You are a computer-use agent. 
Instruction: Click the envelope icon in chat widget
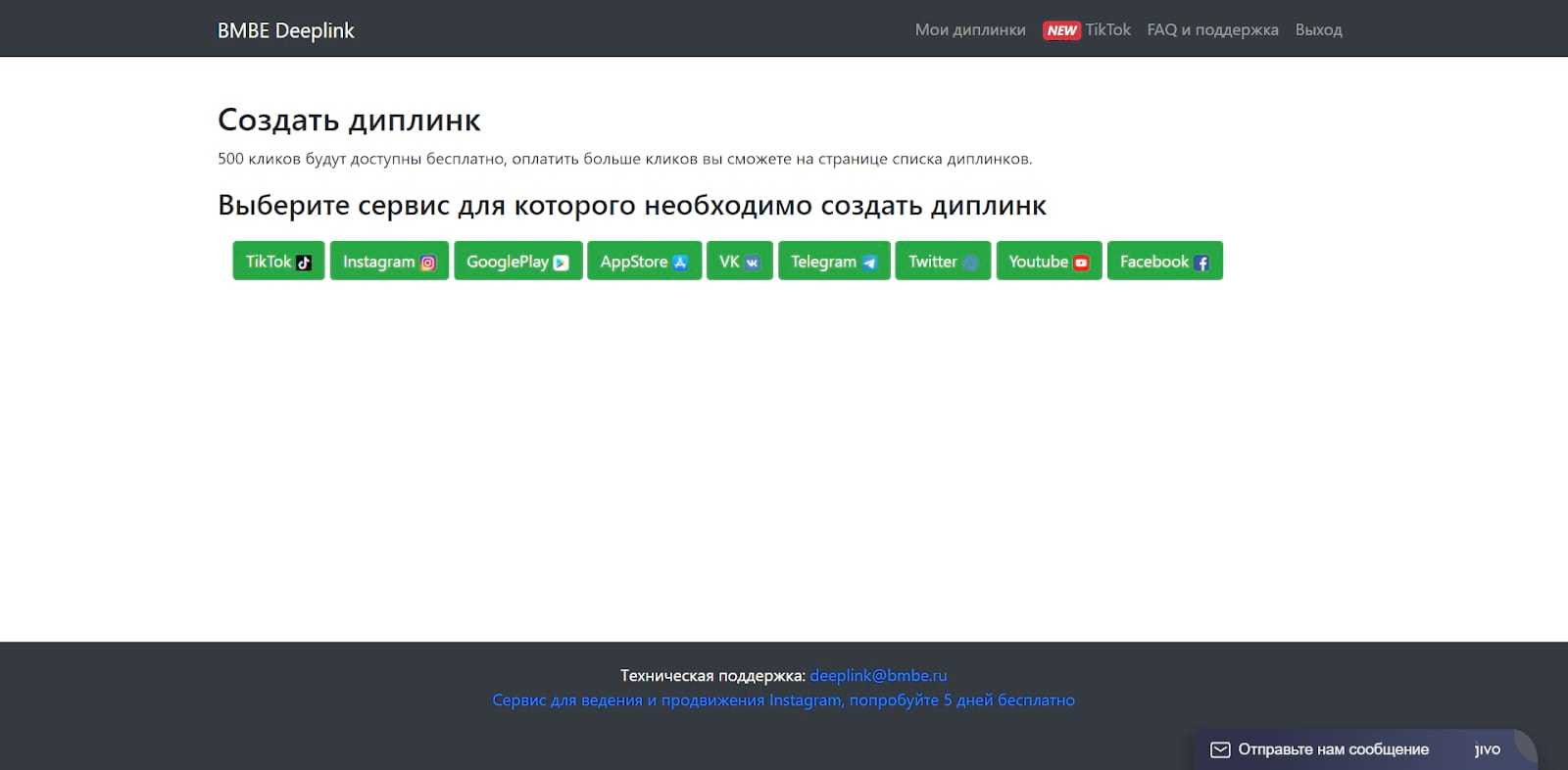tap(1220, 749)
